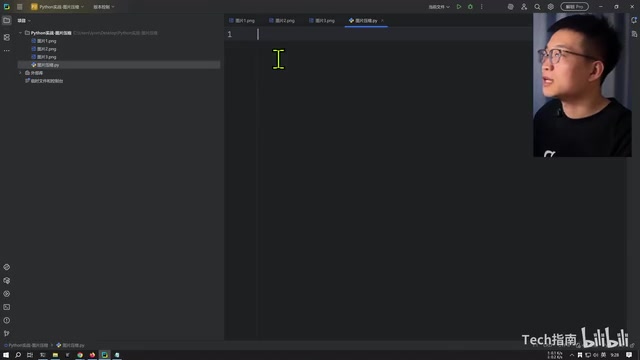Open the Windows Start menu
The image size is (640, 360).
(x=6, y=355)
